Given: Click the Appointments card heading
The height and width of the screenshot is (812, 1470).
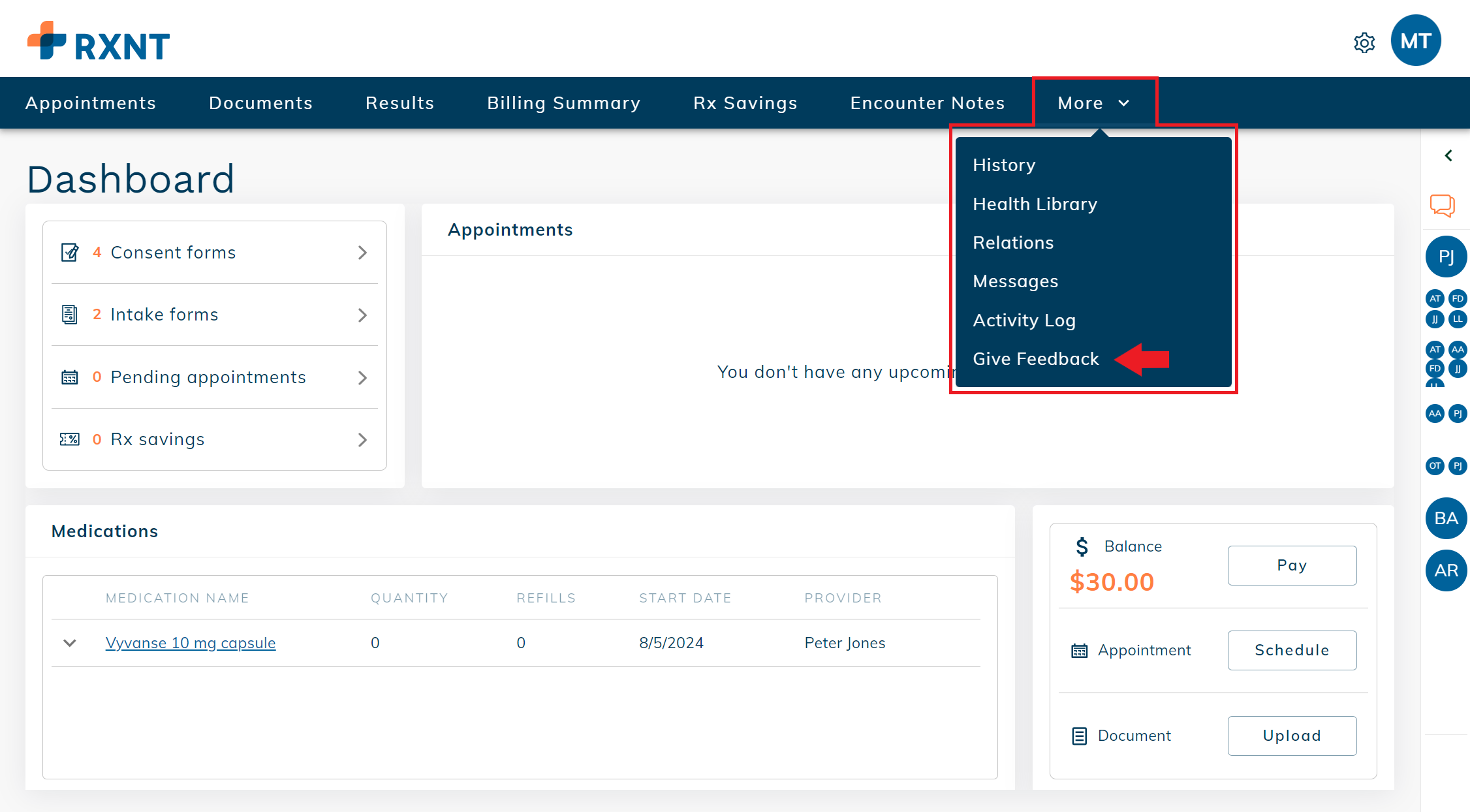Looking at the screenshot, I should (510, 230).
